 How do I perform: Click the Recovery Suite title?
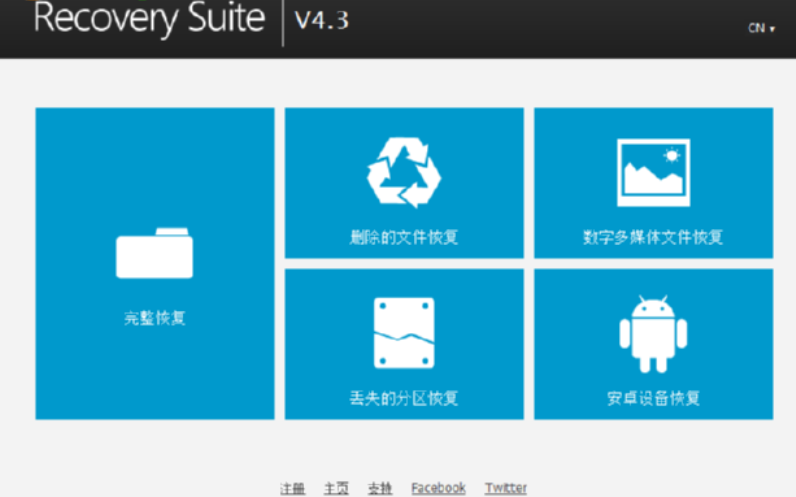click(149, 19)
